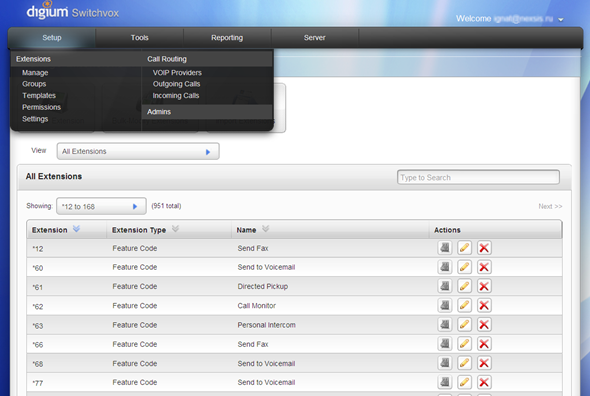The height and width of the screenshot is (396, 590).
Task: Choose Templates in the Setup menu
Action: point(39,96)
